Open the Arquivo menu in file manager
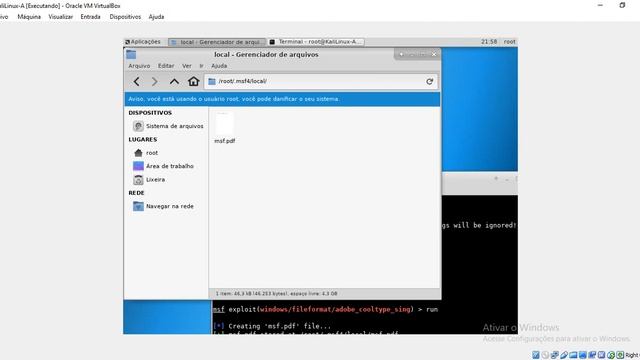This screenshot has height=360, width=640. (139, 66)
